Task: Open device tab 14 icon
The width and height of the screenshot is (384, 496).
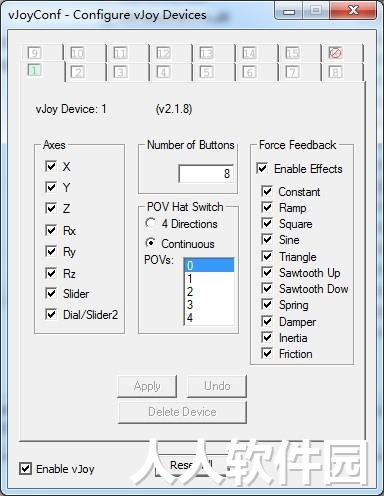Action: (x=249, y=53)
